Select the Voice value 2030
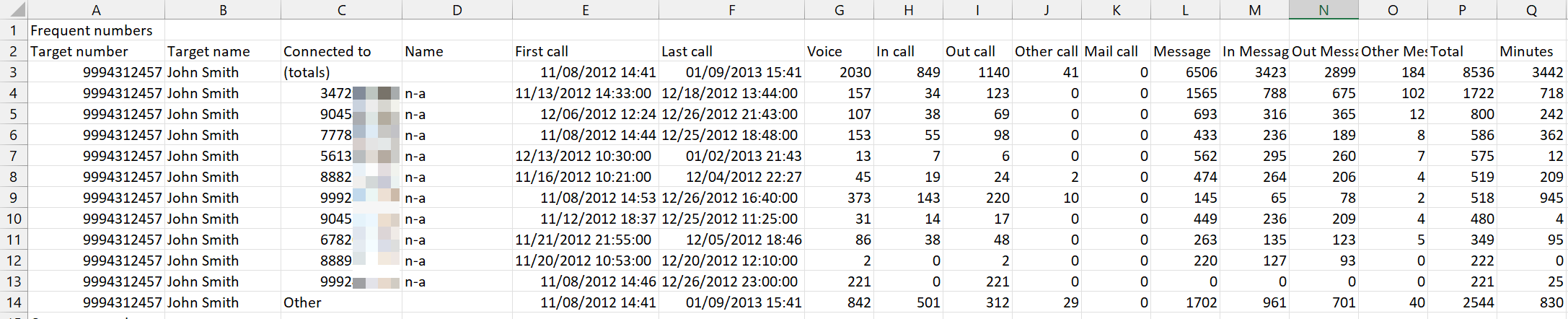Screen dimensions: 1568x319 coord(855,72)
